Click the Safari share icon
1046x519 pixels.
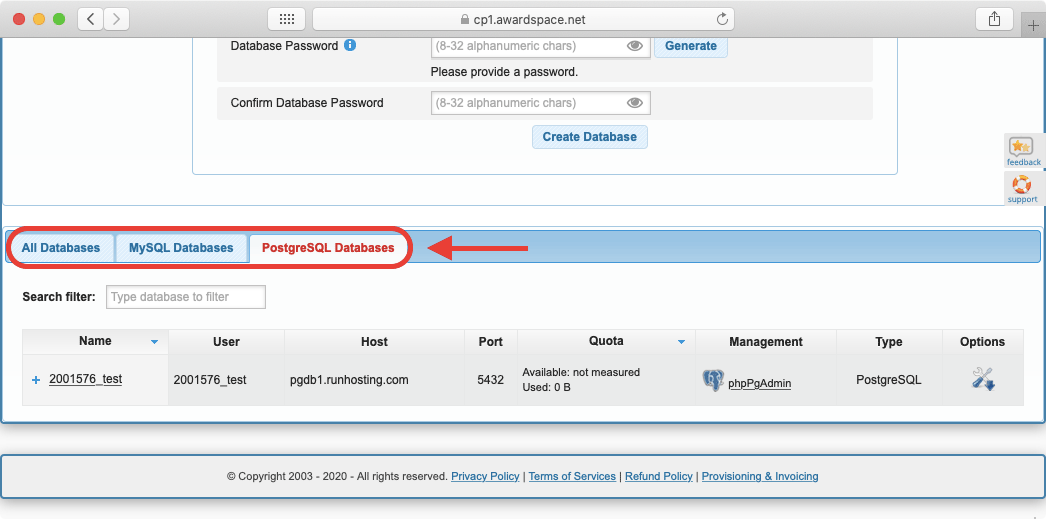[x=994, y=19]
